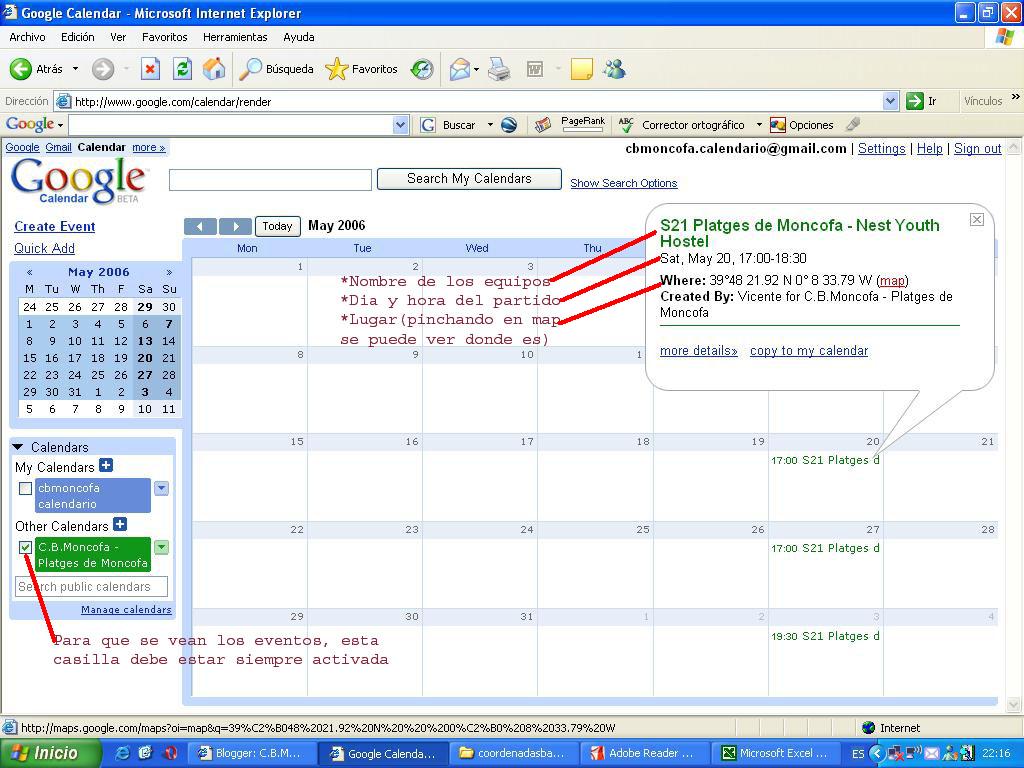Collapse the Calendars section triangle
Viewport: 1024px width, 768px height.
click(x=18, y=447)
